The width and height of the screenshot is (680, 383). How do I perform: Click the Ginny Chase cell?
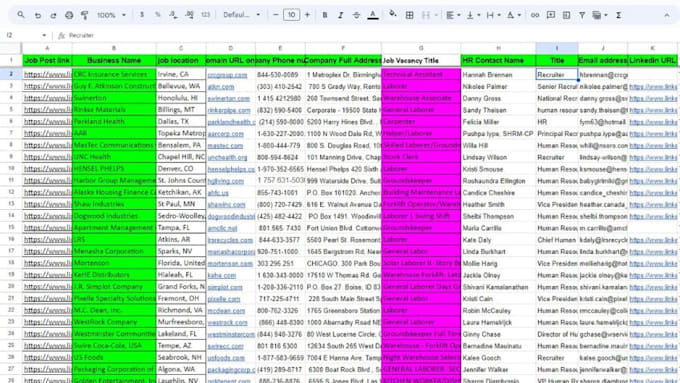tap(498, 334)
